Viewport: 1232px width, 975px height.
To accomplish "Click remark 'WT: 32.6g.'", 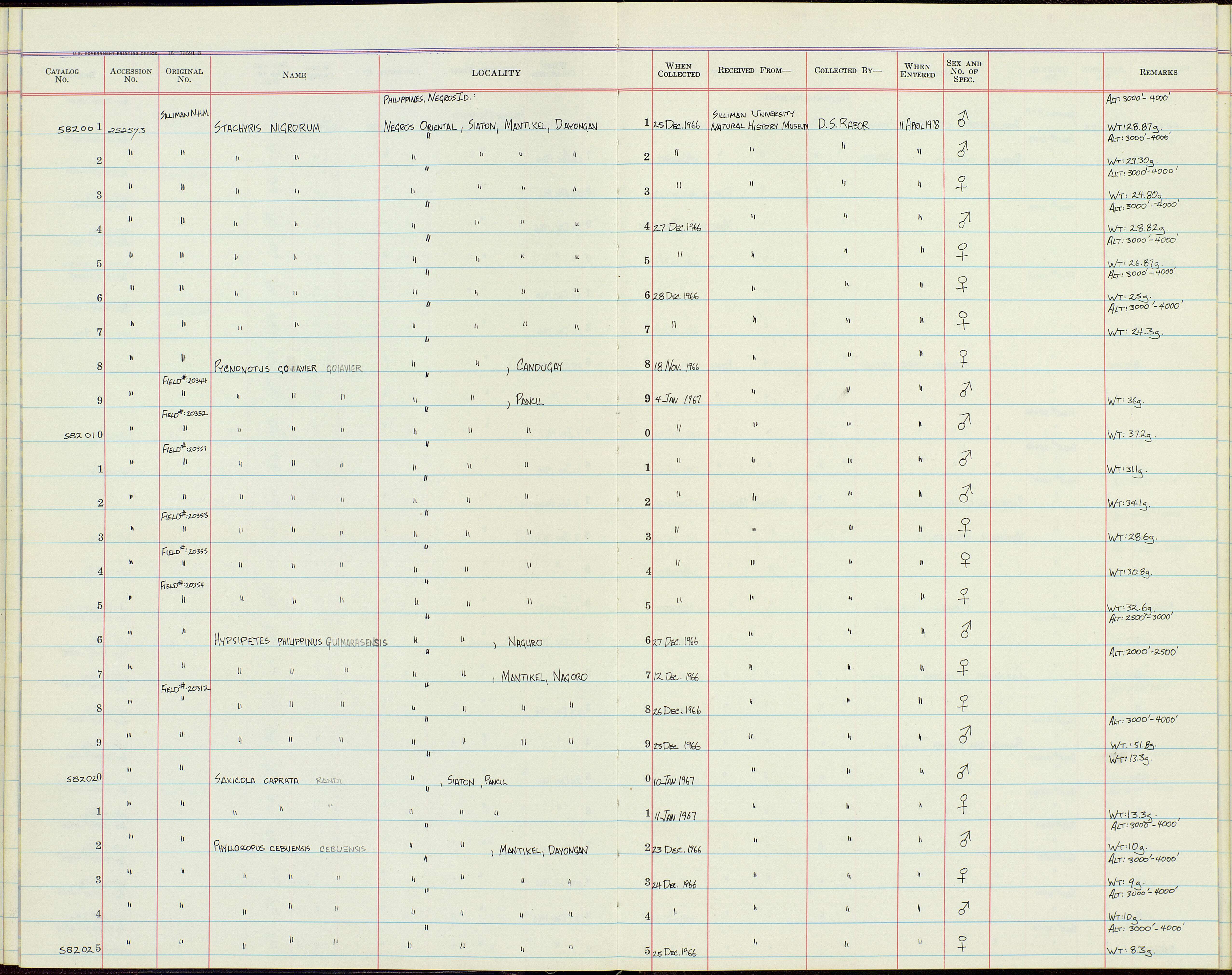I will (1131, 607).
